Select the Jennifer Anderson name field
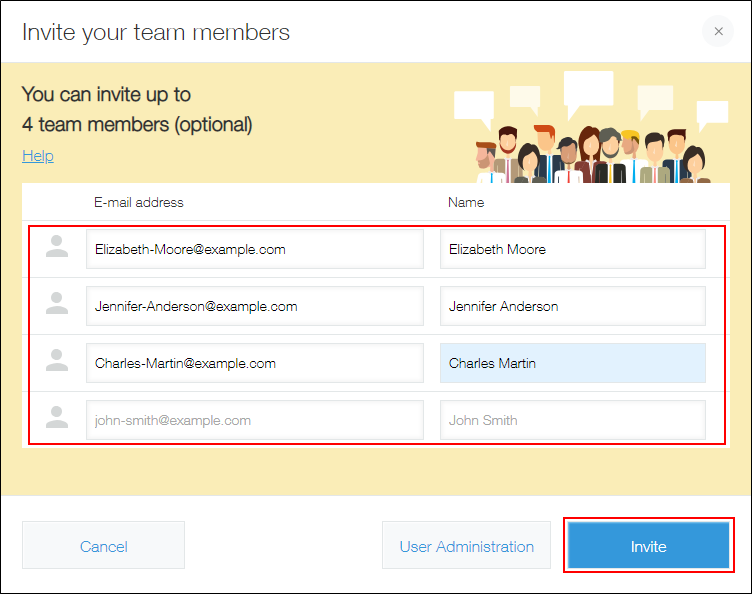The width and height of the screenshot is (752, 594). pos(572,306)
